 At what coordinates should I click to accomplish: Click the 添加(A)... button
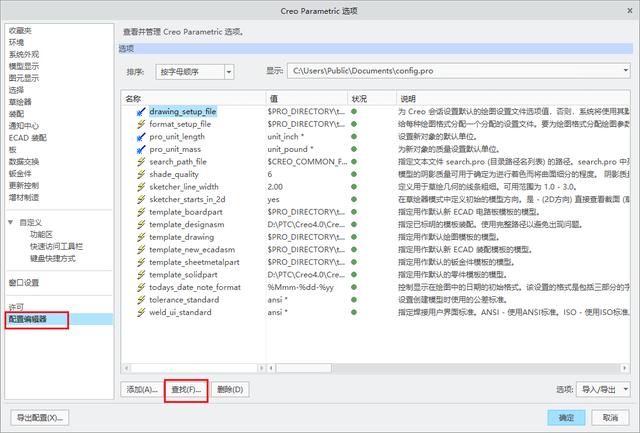tap(142, 389)
